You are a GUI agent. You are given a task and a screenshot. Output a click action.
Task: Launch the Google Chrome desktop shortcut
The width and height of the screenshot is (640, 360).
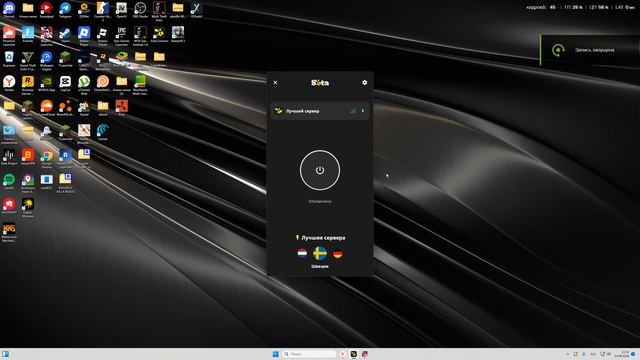click(x=47, y=157)
